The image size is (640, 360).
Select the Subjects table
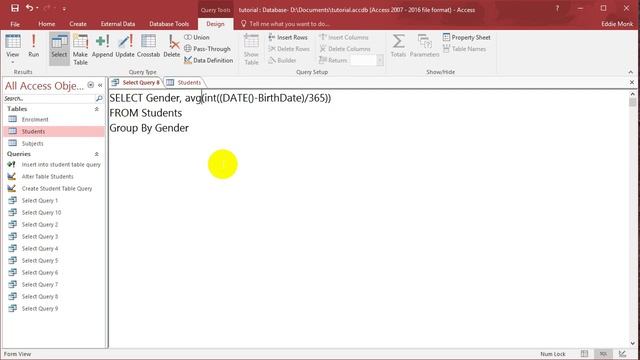pyautogui.click(x=53, y=143)
